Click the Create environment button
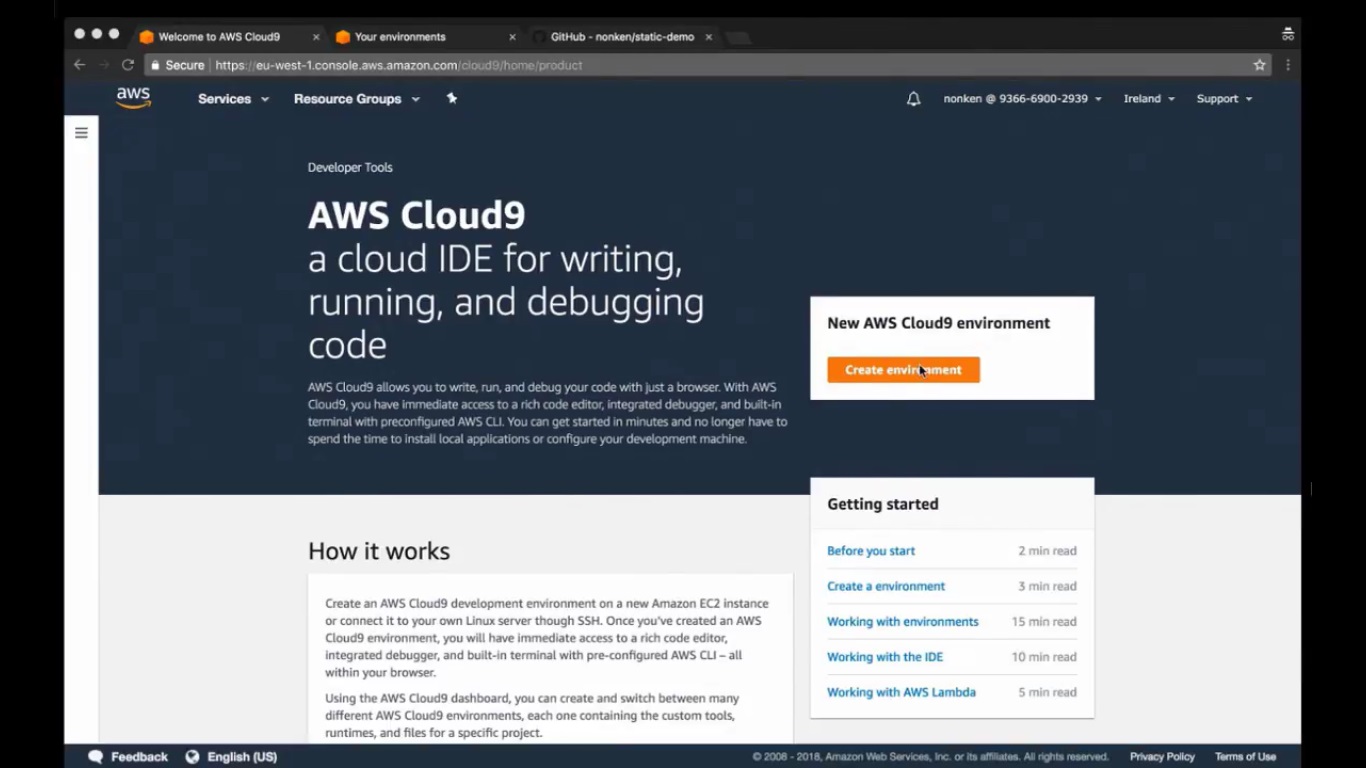The height and width of the screenshot is (768, 1366). pyautogui.click(x=903, y=370)
